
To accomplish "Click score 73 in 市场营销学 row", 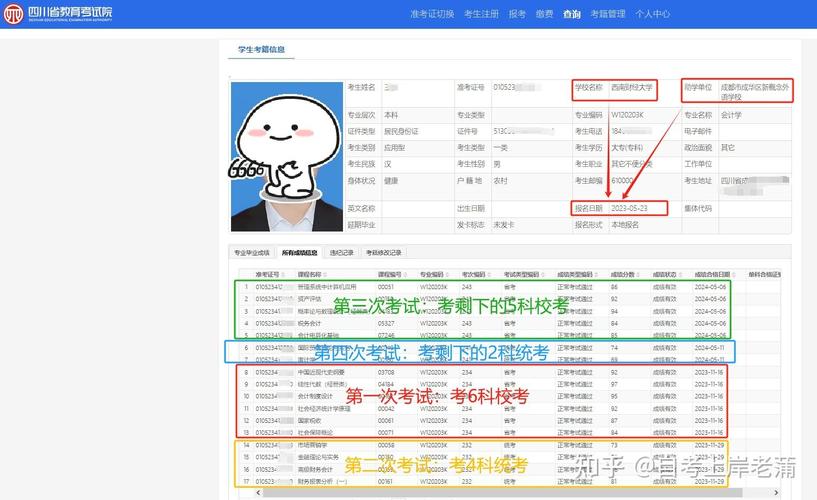I will click(614, 445).
